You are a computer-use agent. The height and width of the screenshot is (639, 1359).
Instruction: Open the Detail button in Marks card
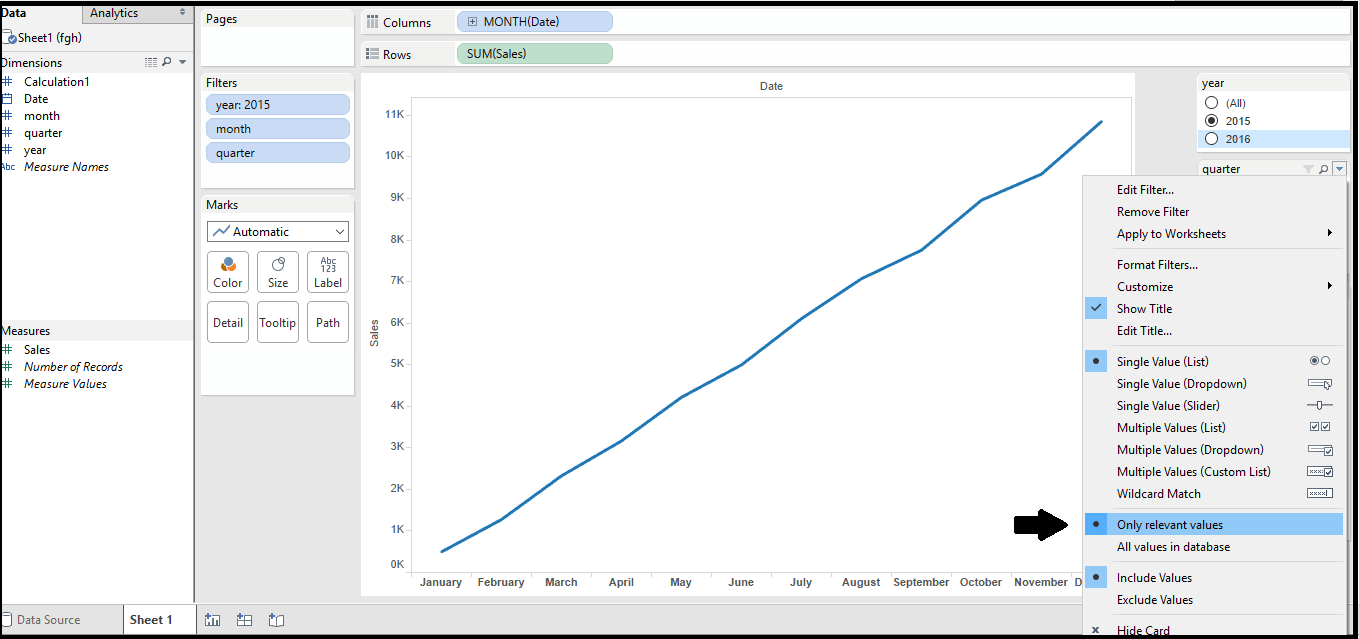[x=227, y=321]
